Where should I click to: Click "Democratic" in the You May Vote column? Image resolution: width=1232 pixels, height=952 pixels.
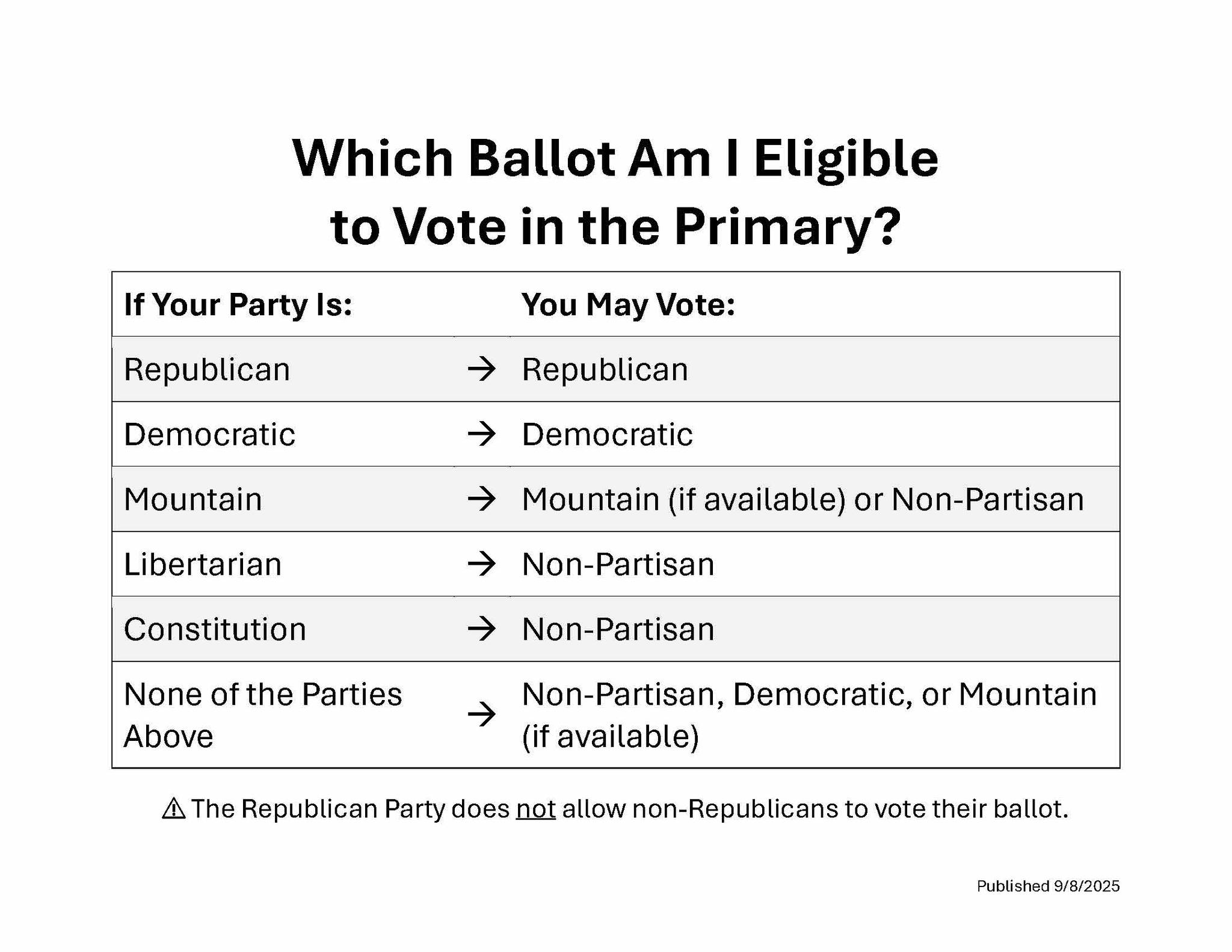(607, 434)
